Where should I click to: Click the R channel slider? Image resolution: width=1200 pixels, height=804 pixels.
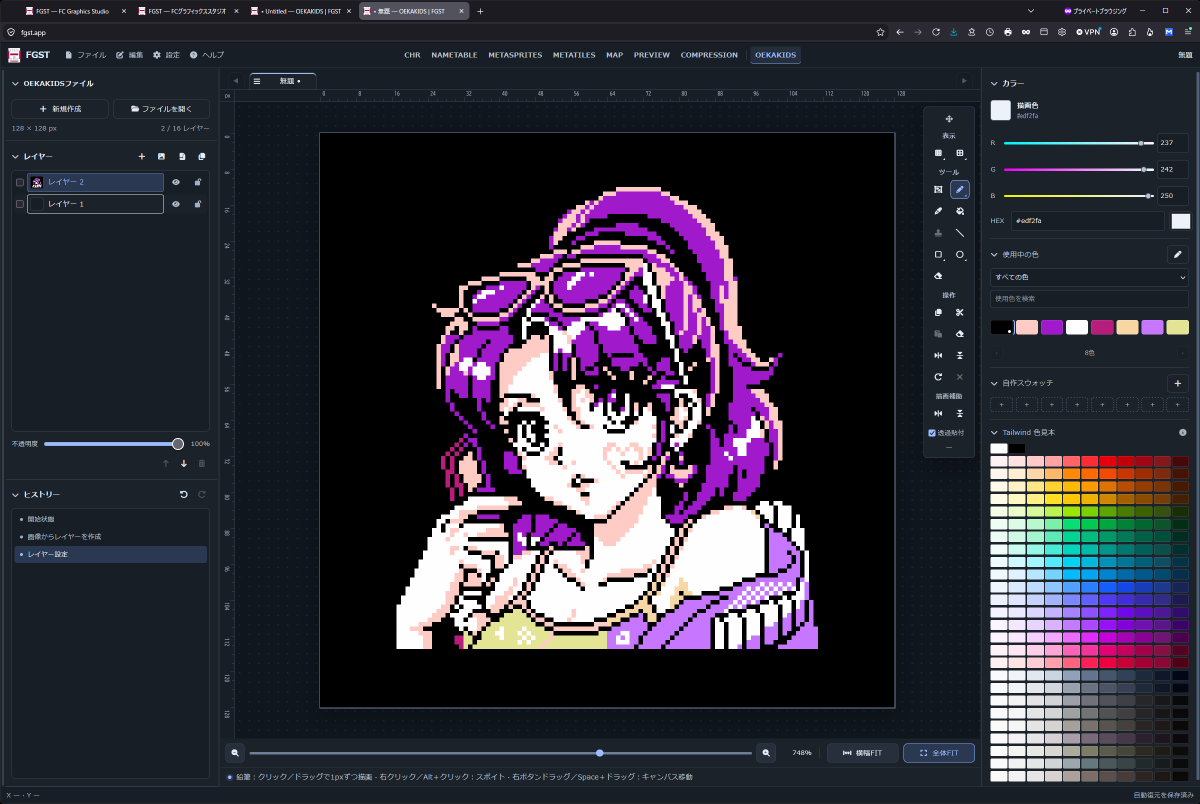(1079, 143)
